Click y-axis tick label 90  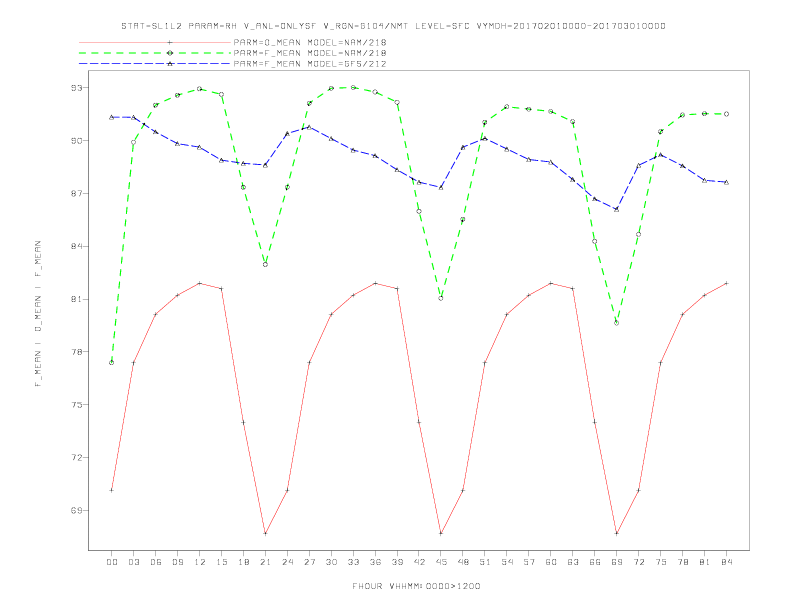coord(76,140)
